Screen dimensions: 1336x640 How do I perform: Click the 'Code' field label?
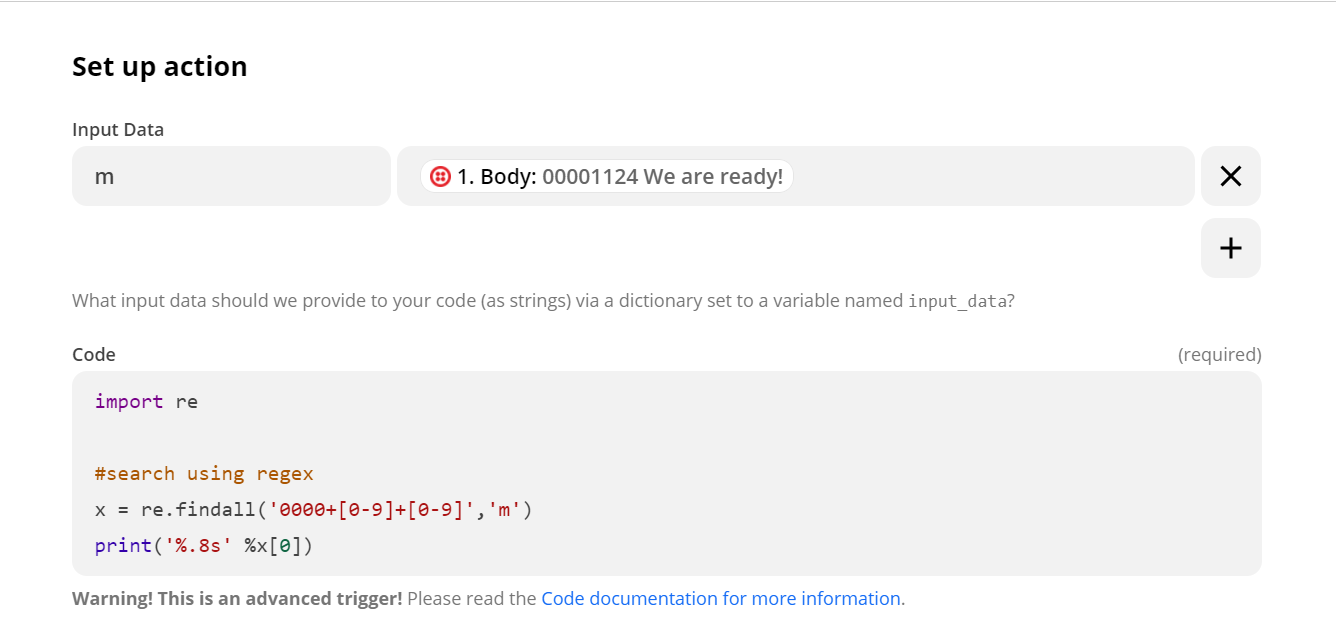coord(94,355)
